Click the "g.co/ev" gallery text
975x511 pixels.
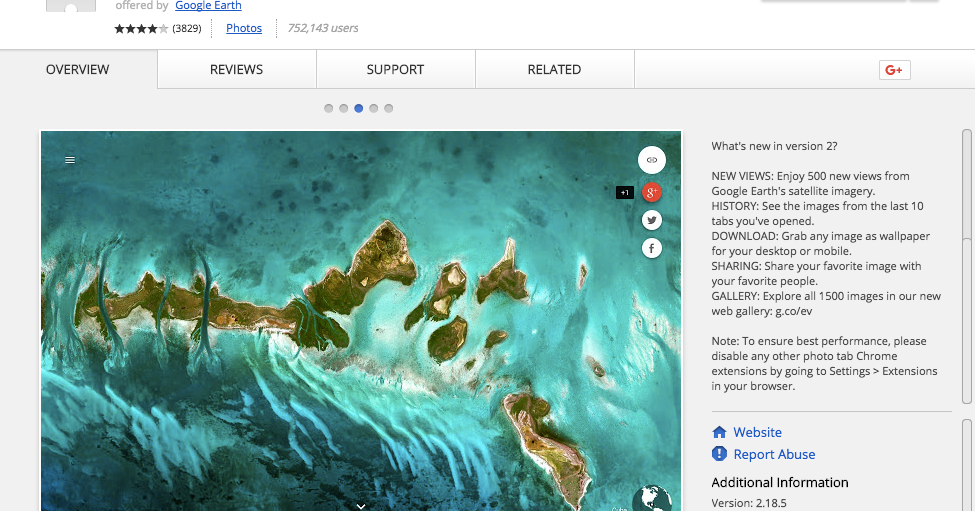[x=793, y=311]
